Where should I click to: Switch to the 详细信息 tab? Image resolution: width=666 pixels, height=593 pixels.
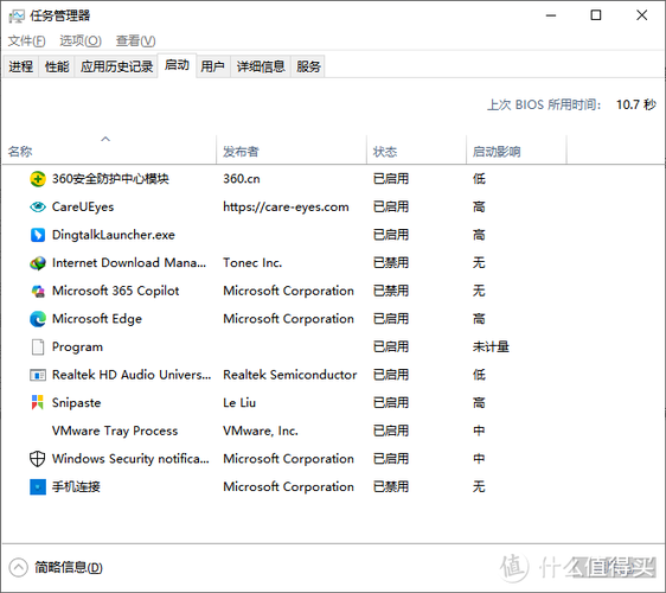(x=260, y=67)
